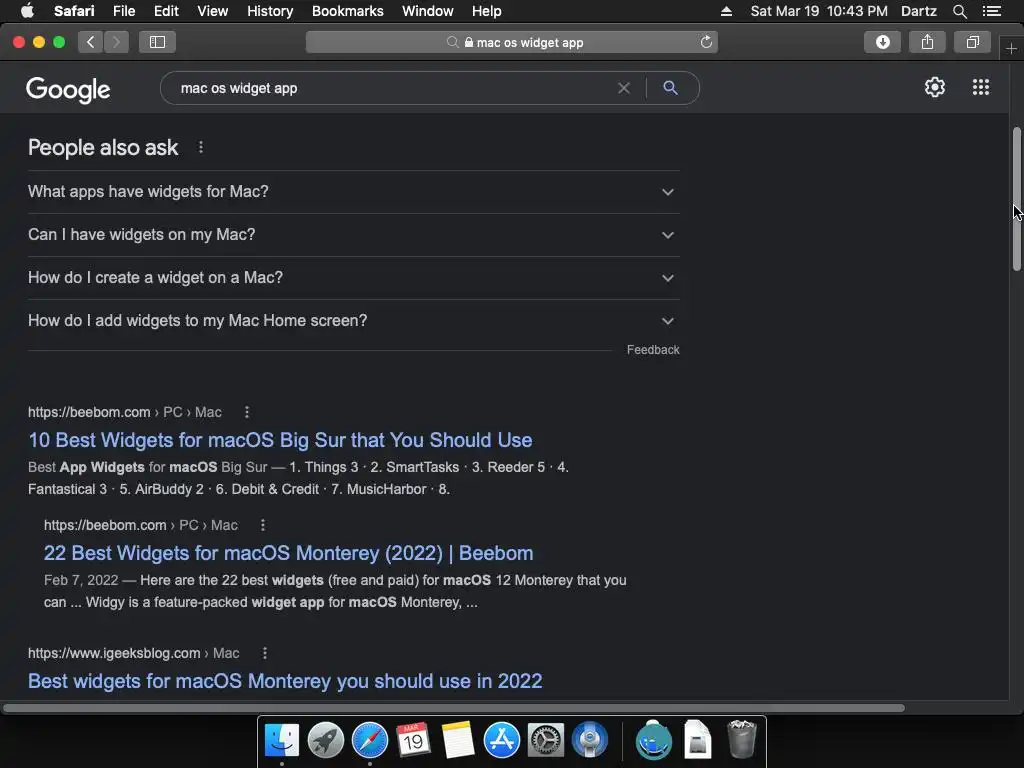The width and height of the screenshot is (1024, 768).
Task: Expand "How do I add widgets to my Mac Home screen?"
Action: pyautogui.click(x=353, y=321)
